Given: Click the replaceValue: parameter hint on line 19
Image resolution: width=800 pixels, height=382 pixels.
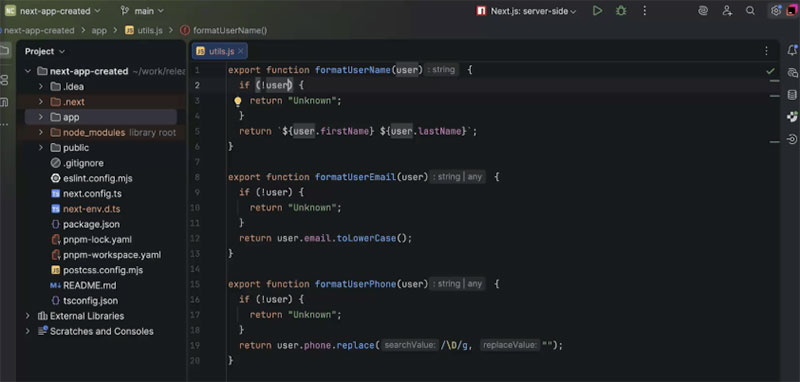Looking at the screenshot, I should coord(510,345).
